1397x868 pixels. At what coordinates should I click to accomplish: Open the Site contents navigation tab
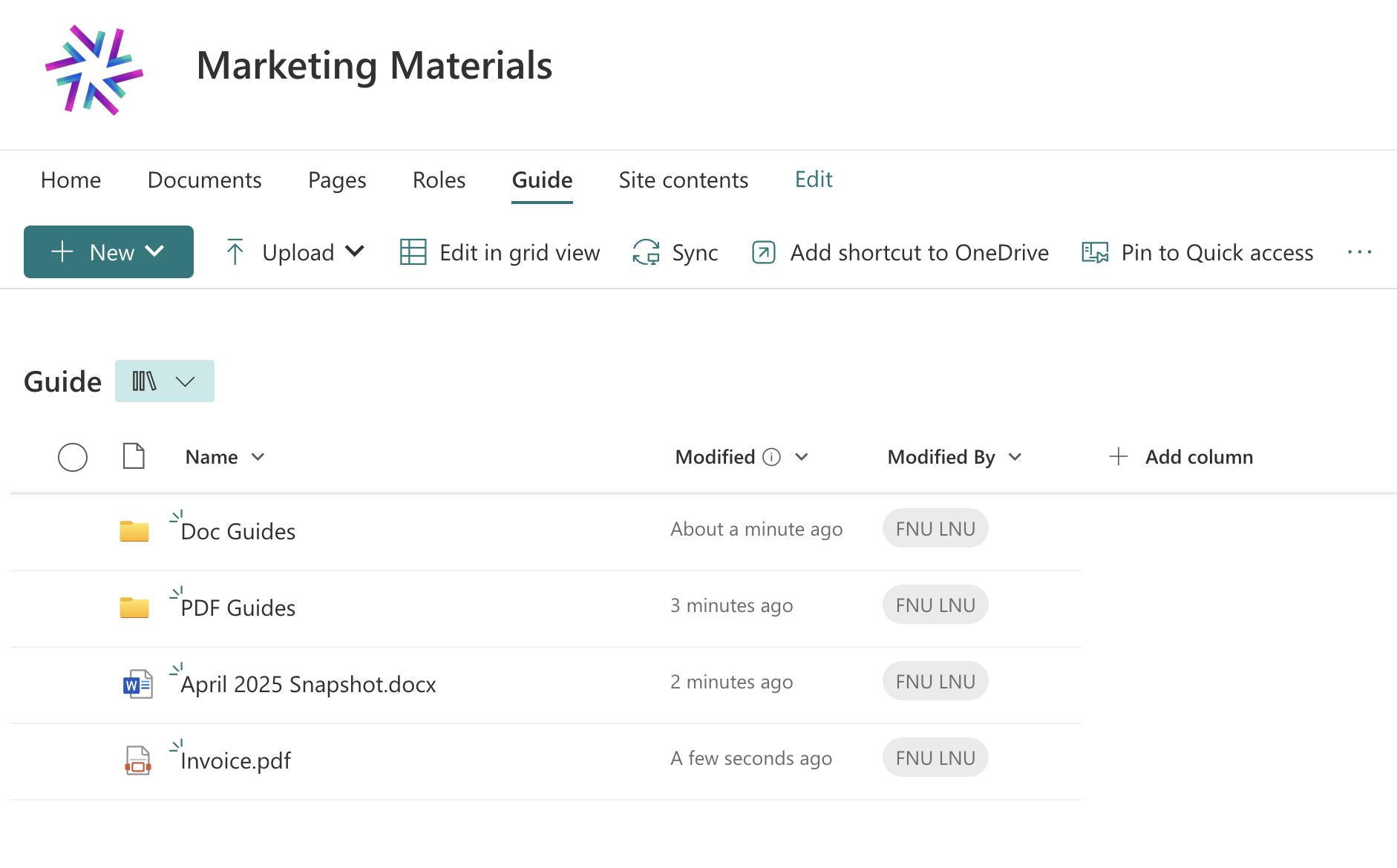click(x=683, y=180)
